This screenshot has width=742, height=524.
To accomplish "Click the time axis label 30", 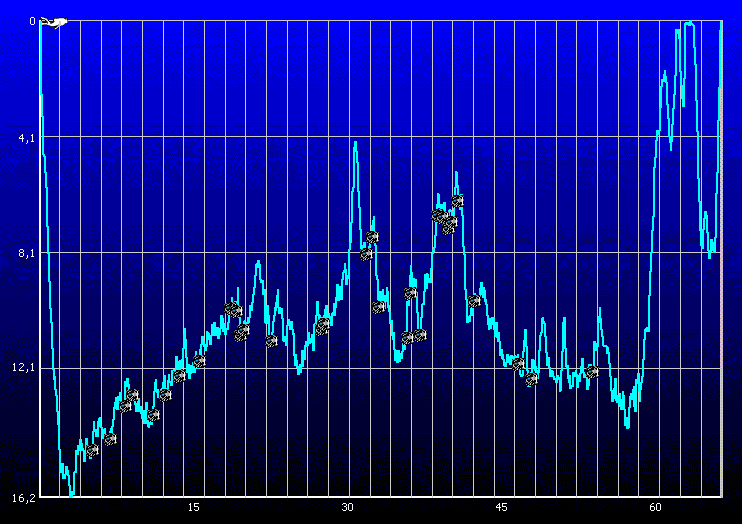I will (347, 507).
